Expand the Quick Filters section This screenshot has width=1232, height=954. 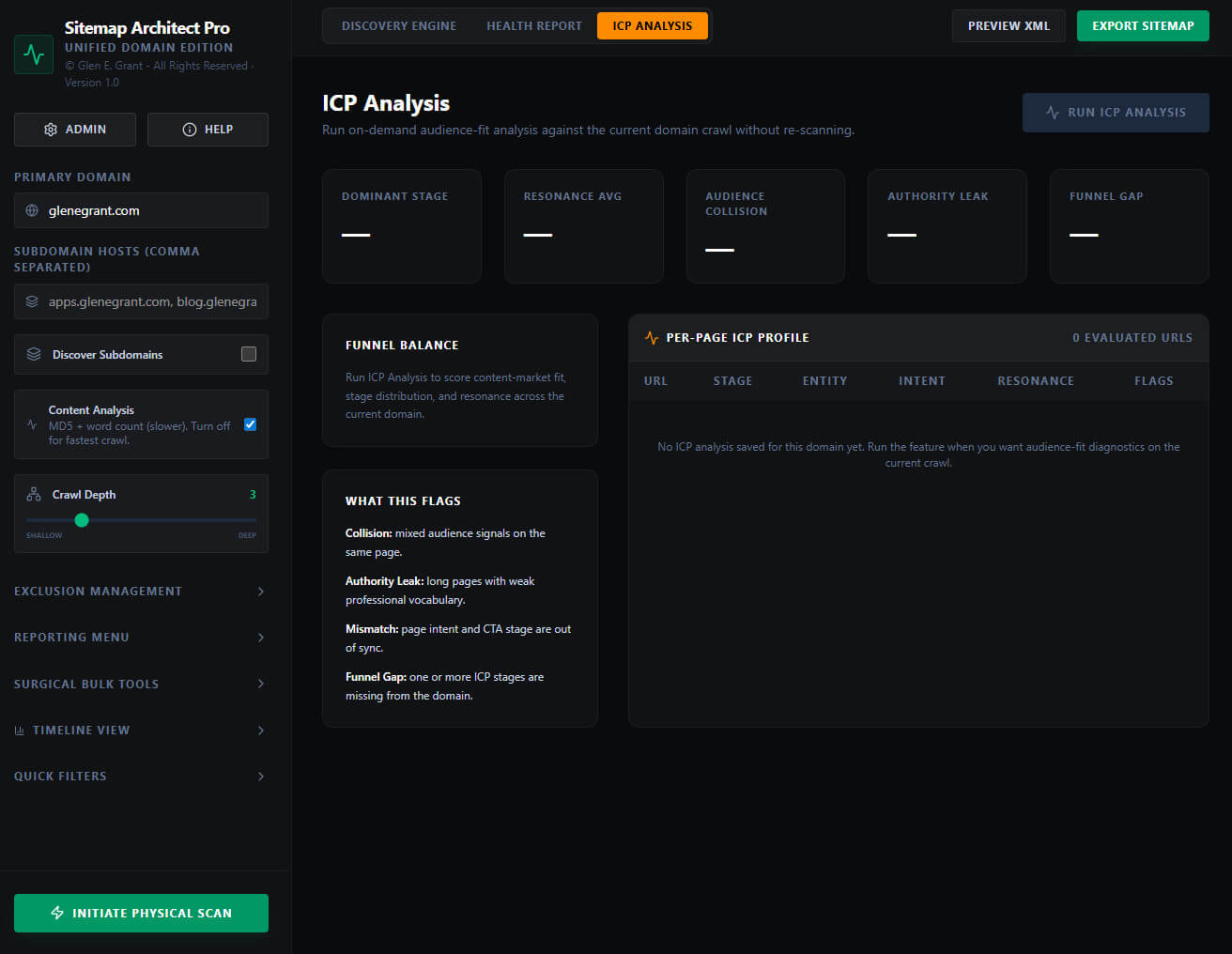coord(141,777)
